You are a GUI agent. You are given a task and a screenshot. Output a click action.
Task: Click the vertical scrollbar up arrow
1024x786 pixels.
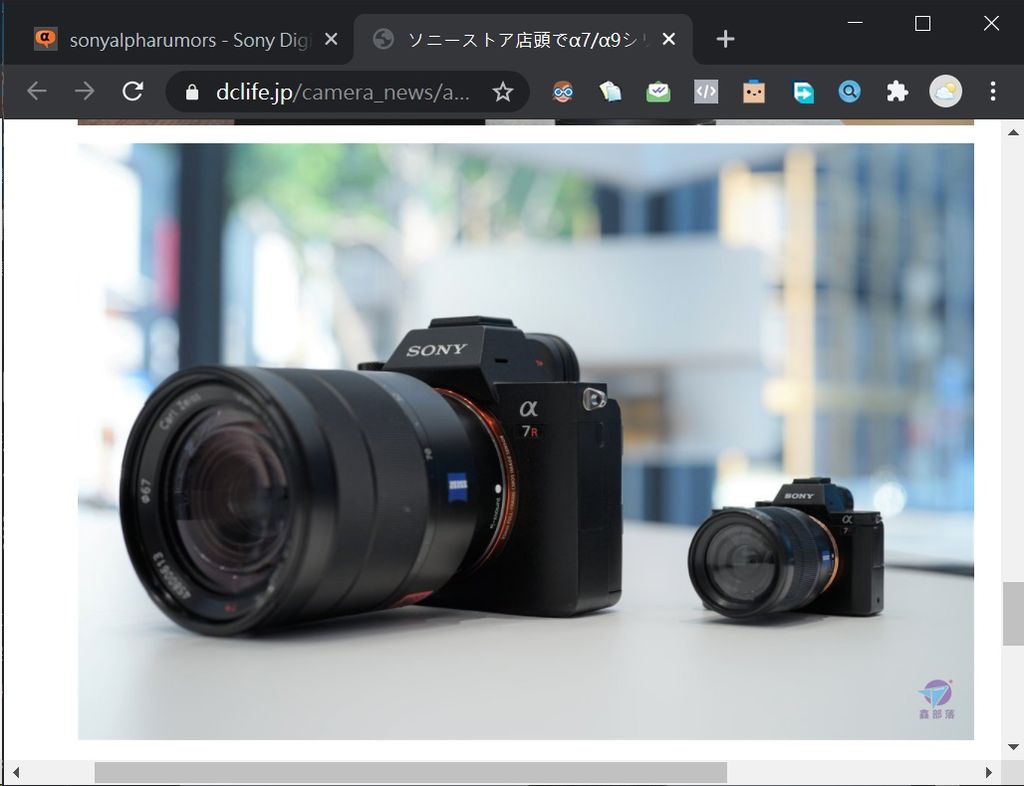(x=1013, y=133)
